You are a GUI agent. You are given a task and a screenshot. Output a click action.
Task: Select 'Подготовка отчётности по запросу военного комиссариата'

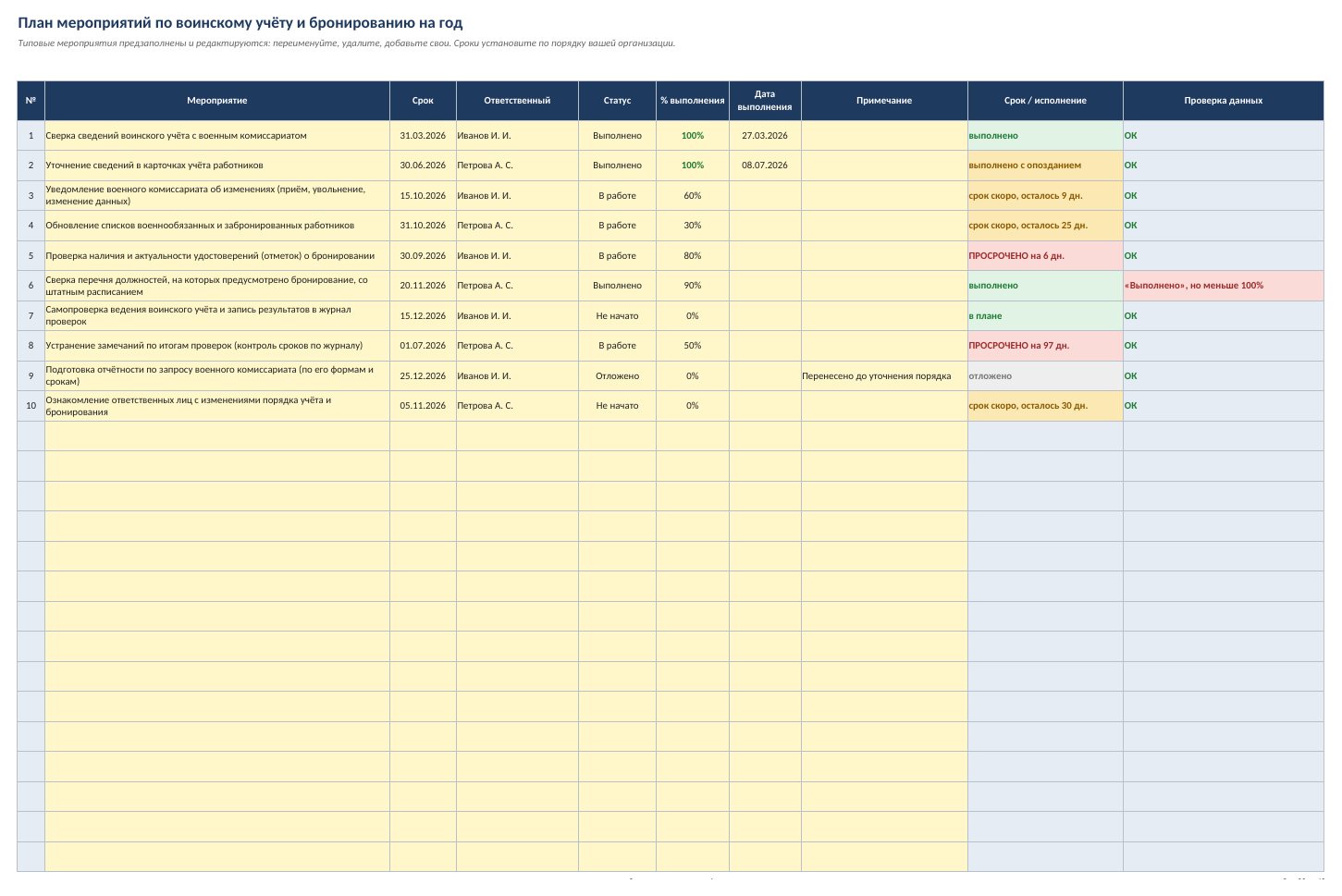(x=217, y=376)
